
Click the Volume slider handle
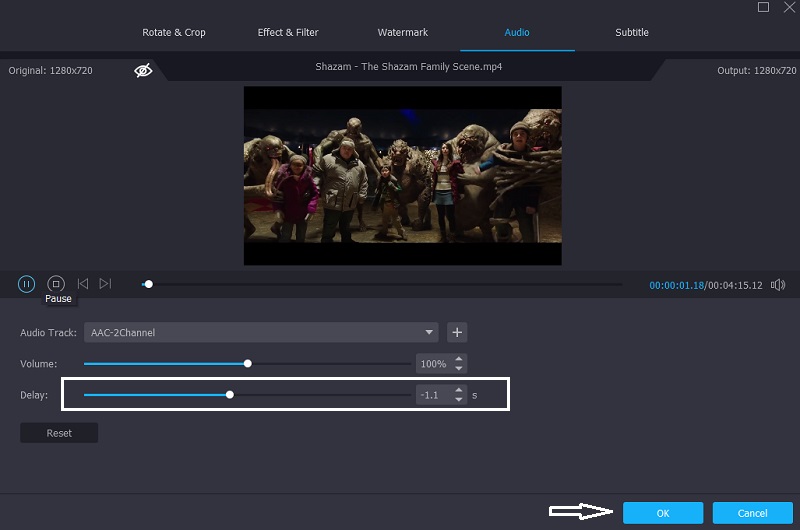click(x=248, y=364)
